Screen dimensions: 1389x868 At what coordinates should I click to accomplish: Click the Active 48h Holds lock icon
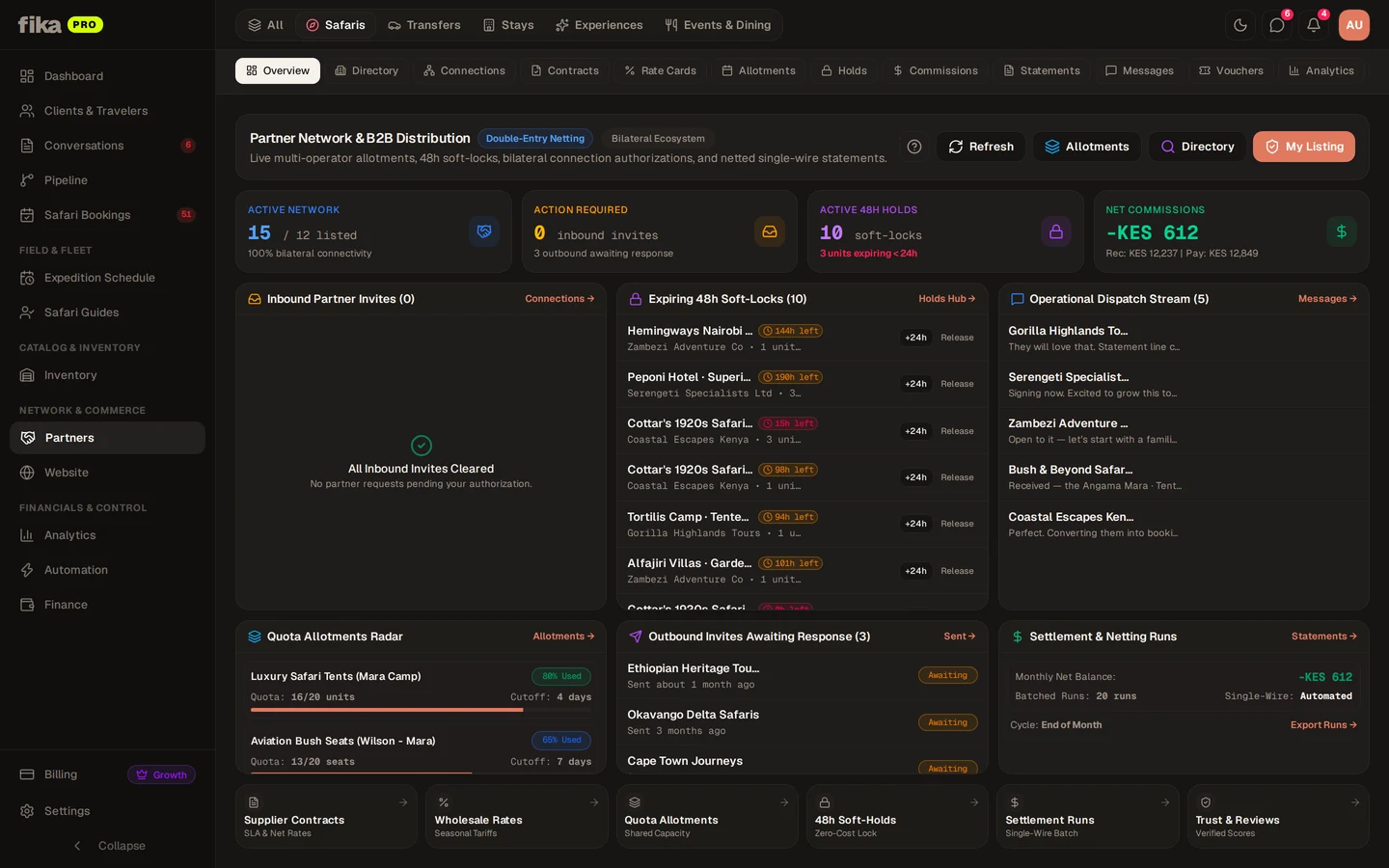click(x=1056, y=231)
